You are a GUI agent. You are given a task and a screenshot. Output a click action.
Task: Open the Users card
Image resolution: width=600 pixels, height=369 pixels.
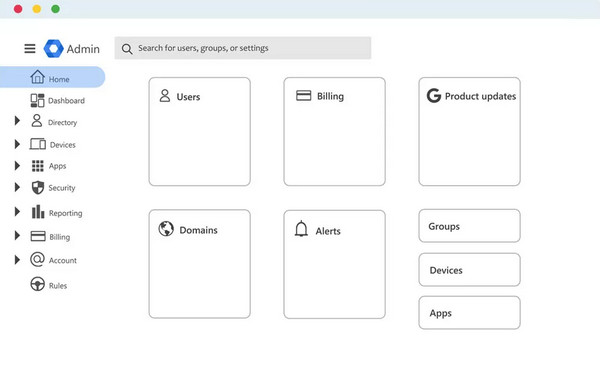pyautogui.click(x=200, y=132)
